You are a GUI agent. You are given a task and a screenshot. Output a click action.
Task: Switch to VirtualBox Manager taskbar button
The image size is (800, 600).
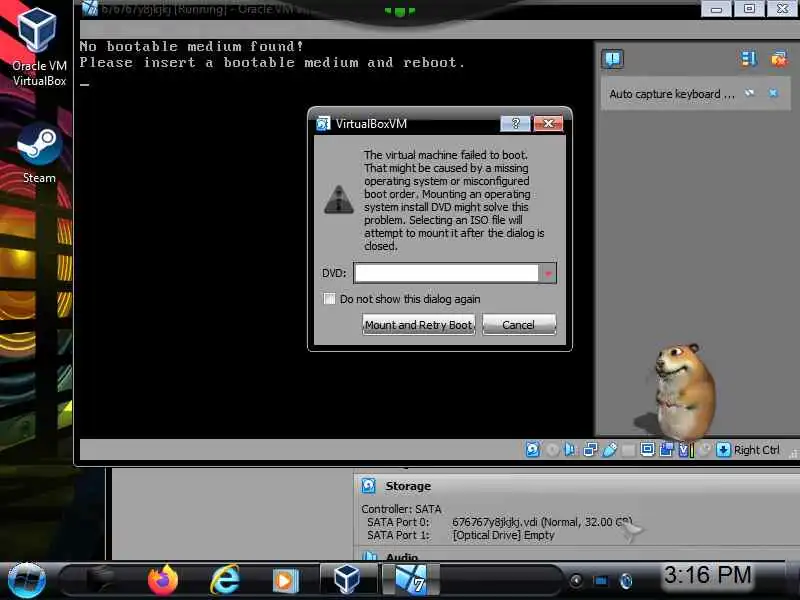tap(348, 580)
